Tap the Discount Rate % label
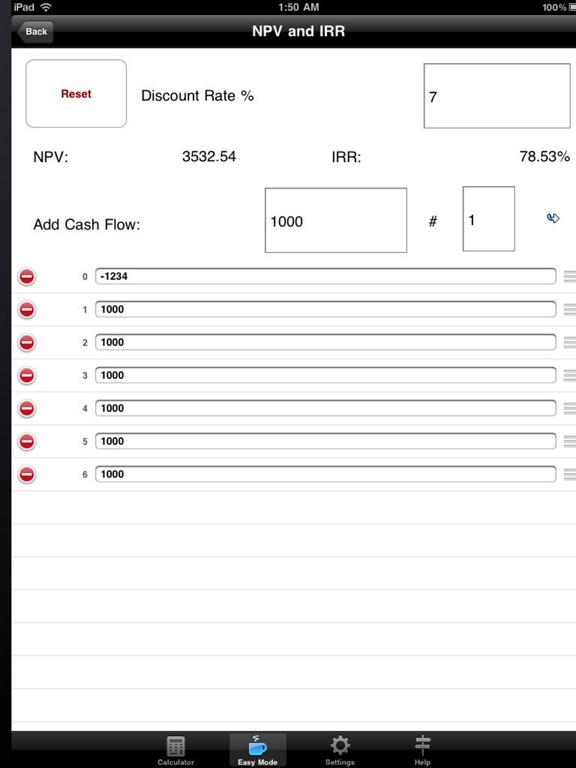The height and width of the screenshot is (768, 576). click(197, 96)
